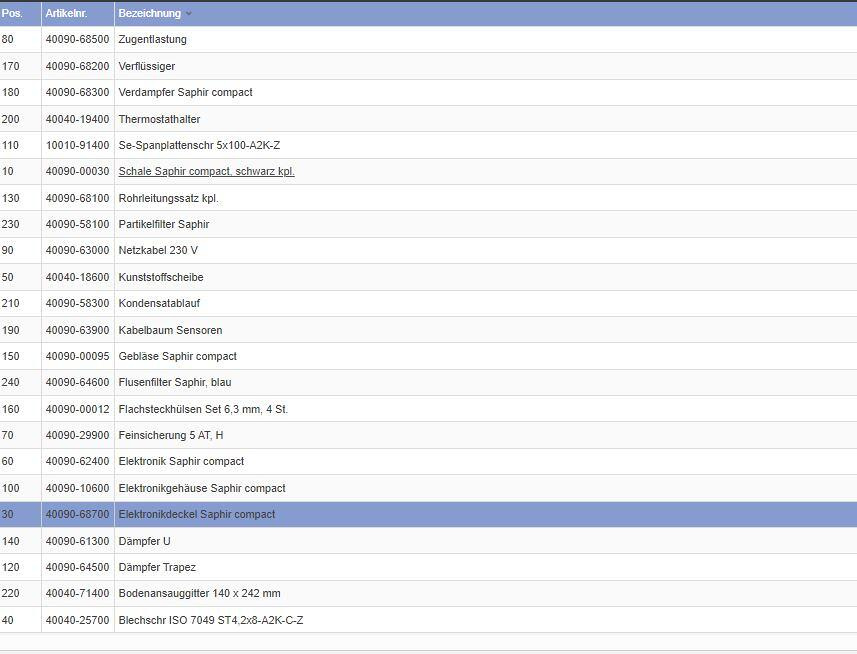857x654 pixels.
Task: Select the Kondensatablauf row
Action: pos(159,304)
